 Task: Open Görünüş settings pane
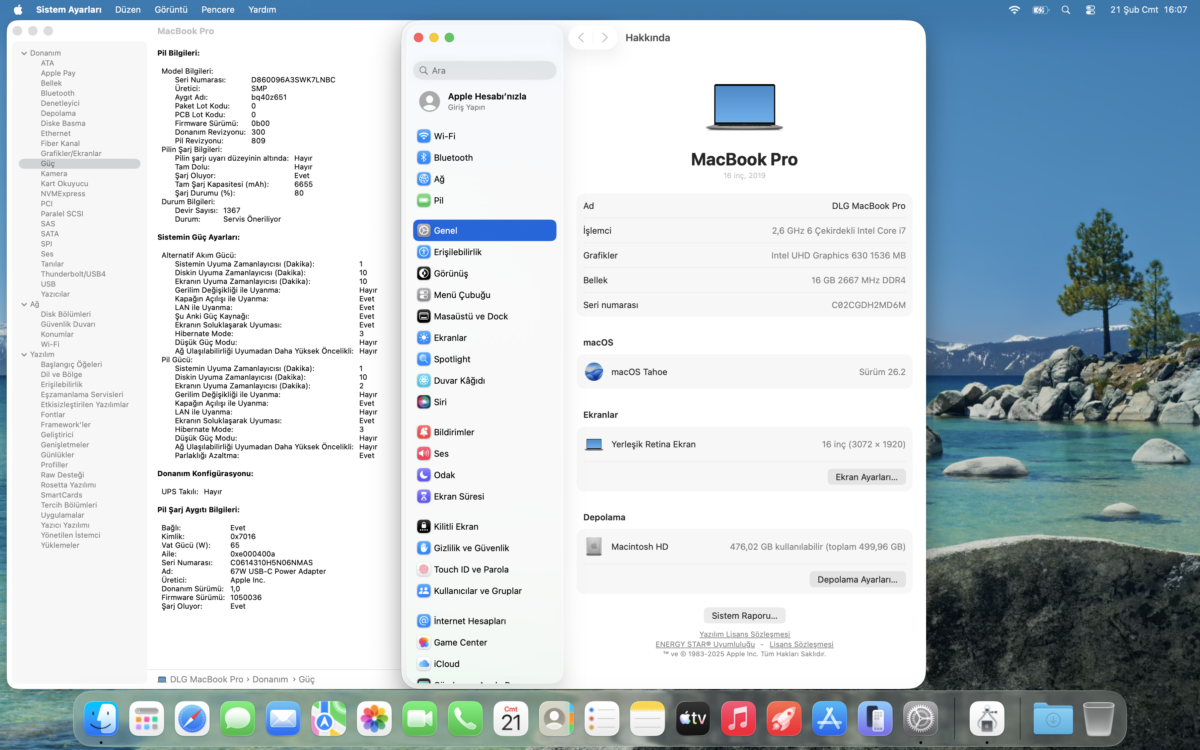pos(484,273)
